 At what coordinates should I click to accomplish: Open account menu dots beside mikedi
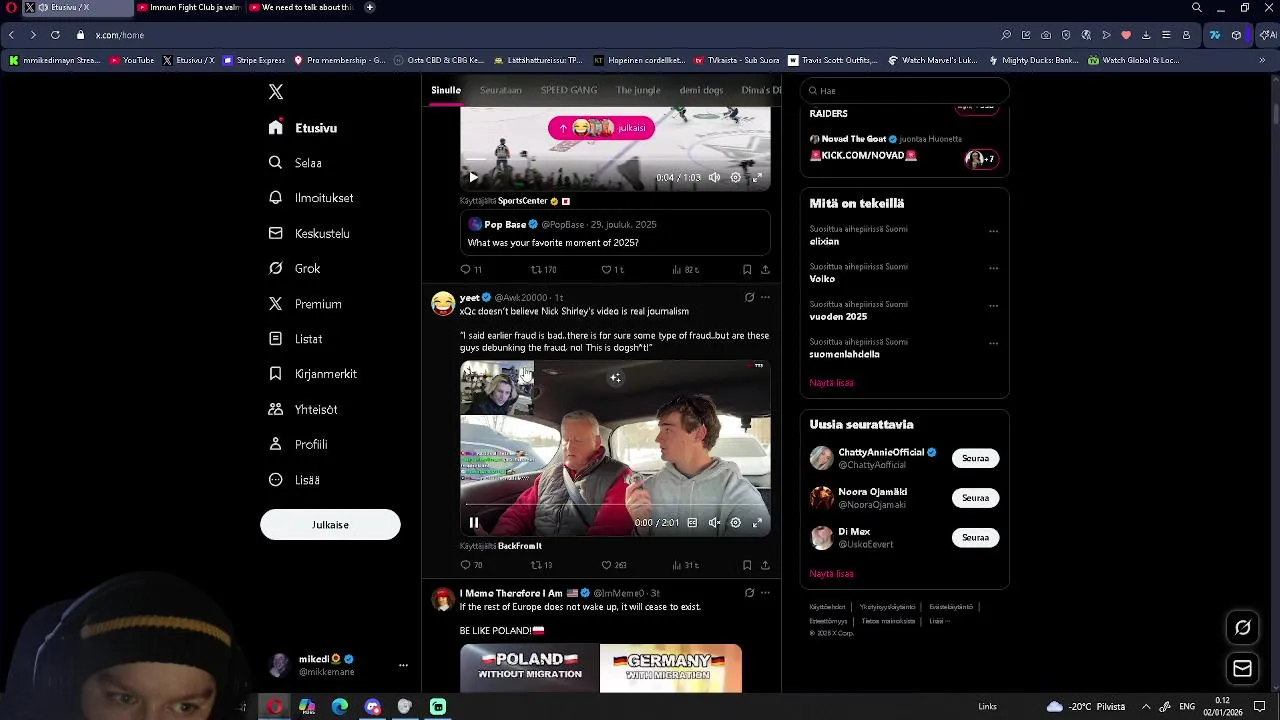click(403, 665)
